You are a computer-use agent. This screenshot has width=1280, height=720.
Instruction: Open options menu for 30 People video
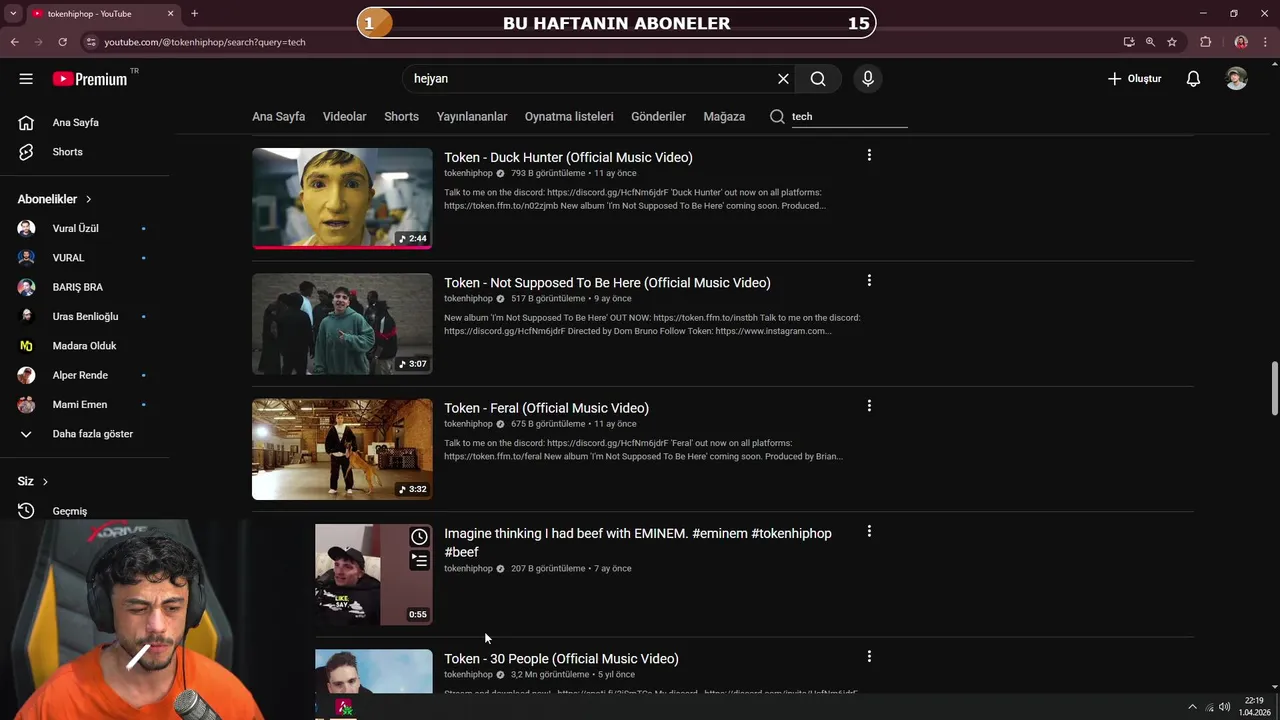pos(869,656)
